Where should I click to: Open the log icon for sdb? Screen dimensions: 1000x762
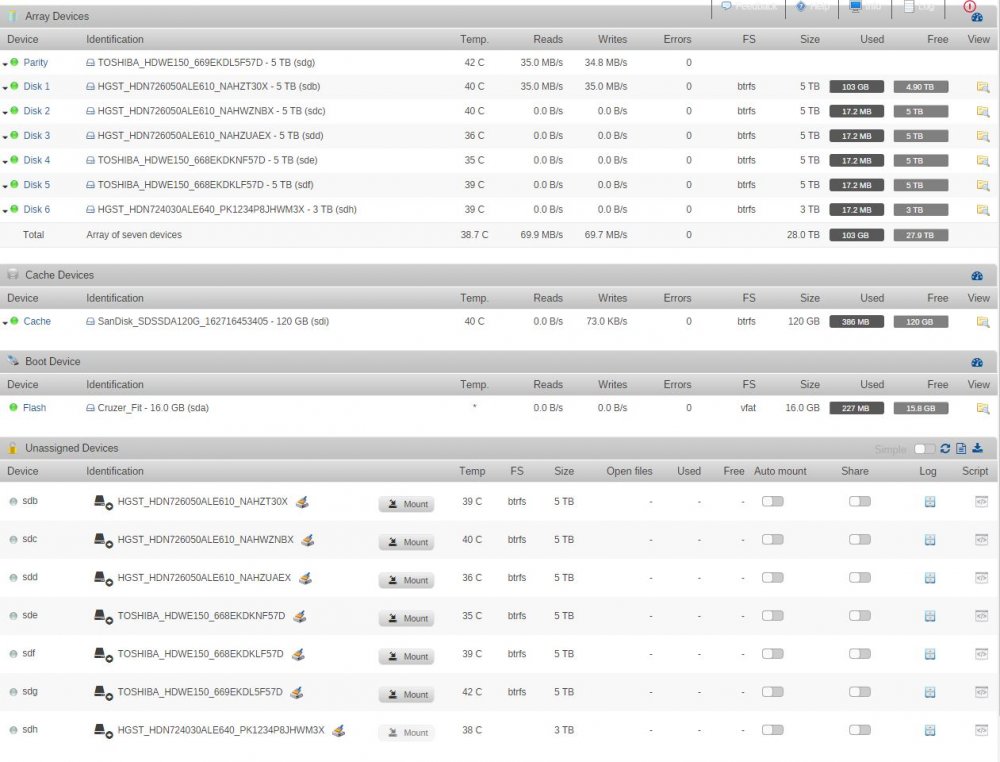pyautogui.click(x=930, y=502)
